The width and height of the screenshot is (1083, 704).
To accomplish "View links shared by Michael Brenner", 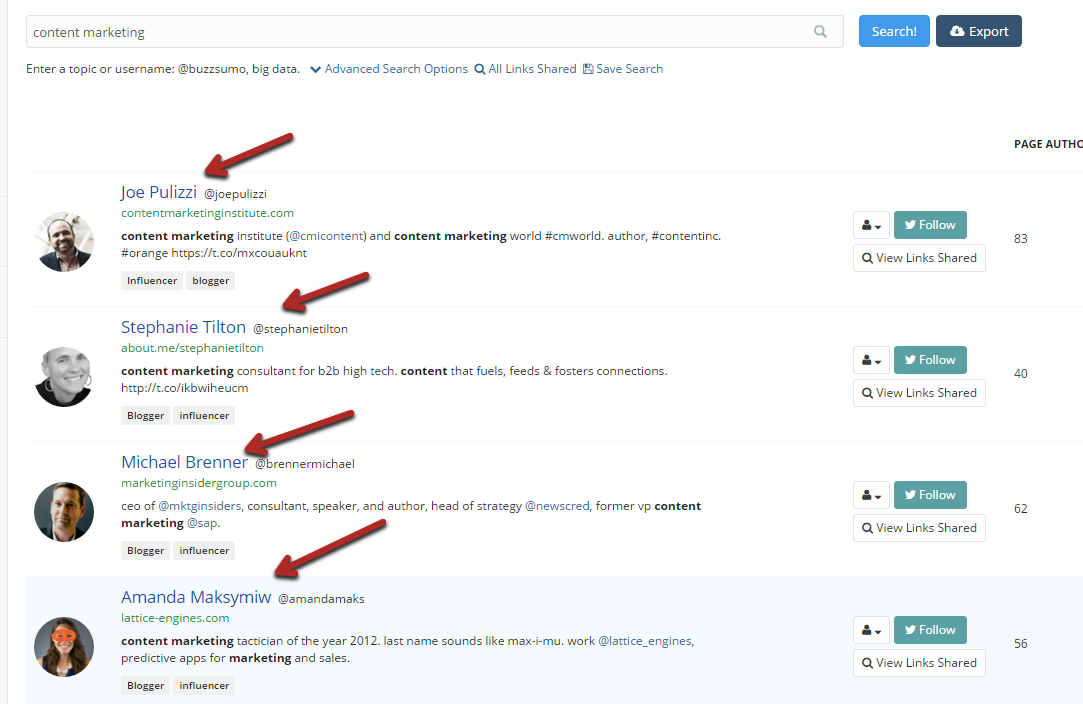I will click(x=919, y=528).
